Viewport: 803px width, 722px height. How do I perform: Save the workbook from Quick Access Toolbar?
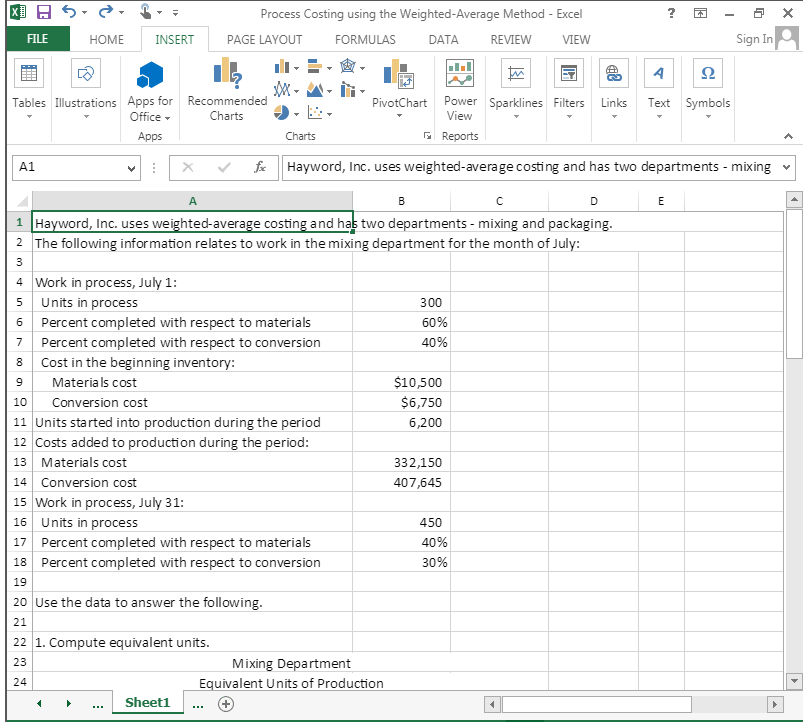click(44, 11)
